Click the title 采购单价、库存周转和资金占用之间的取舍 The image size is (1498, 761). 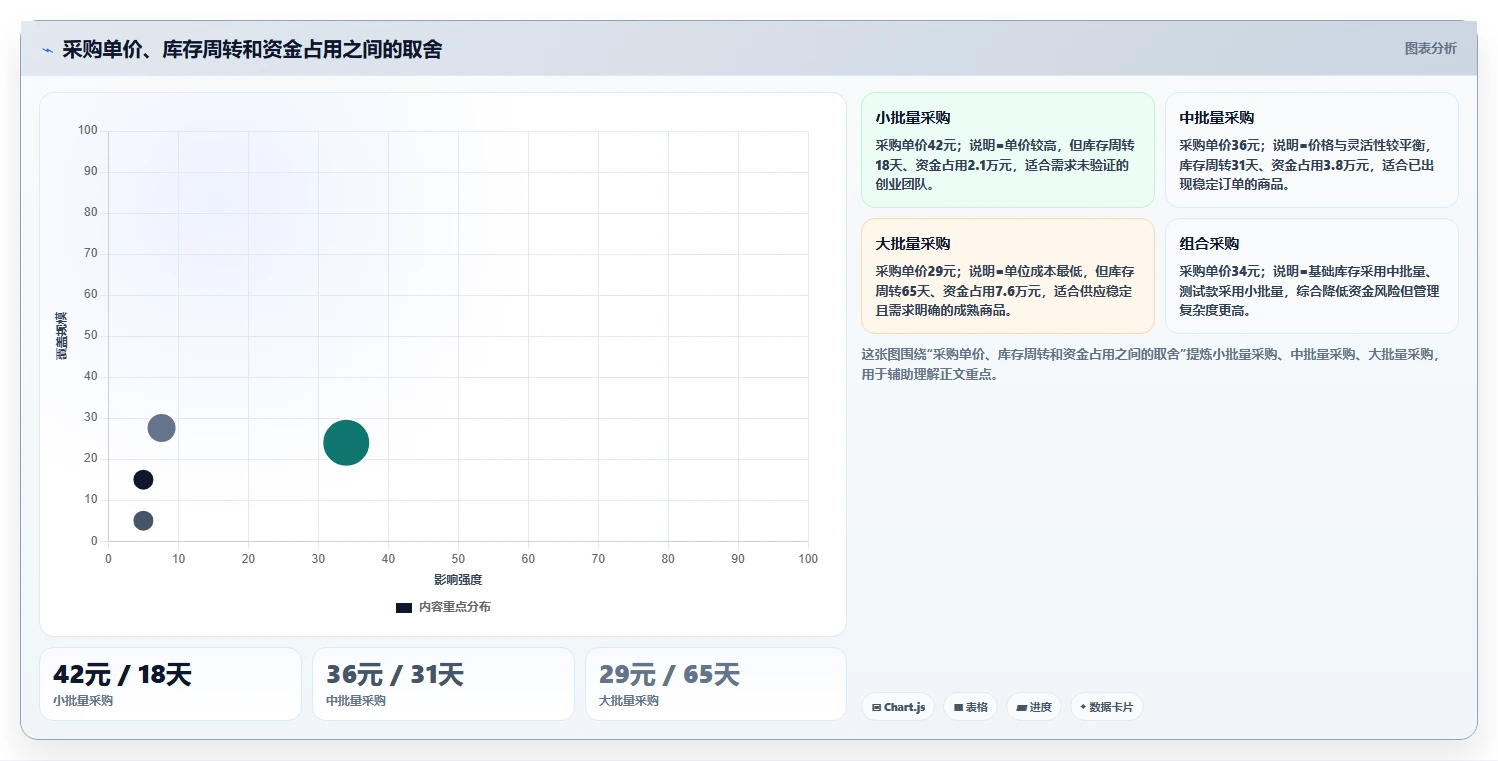tap(252, 49)
